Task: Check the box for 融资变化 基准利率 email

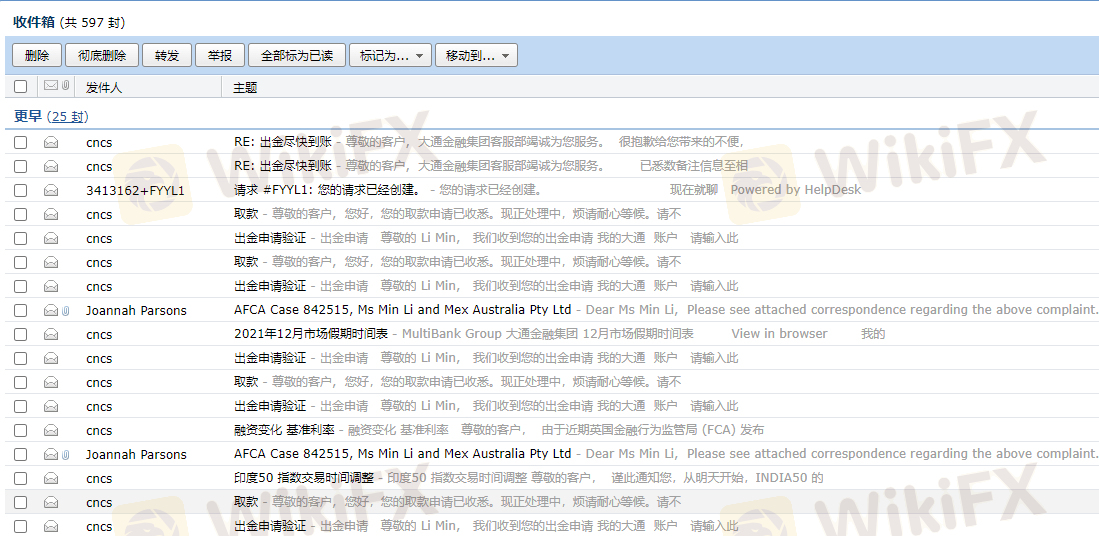Action: click(20, 430)
